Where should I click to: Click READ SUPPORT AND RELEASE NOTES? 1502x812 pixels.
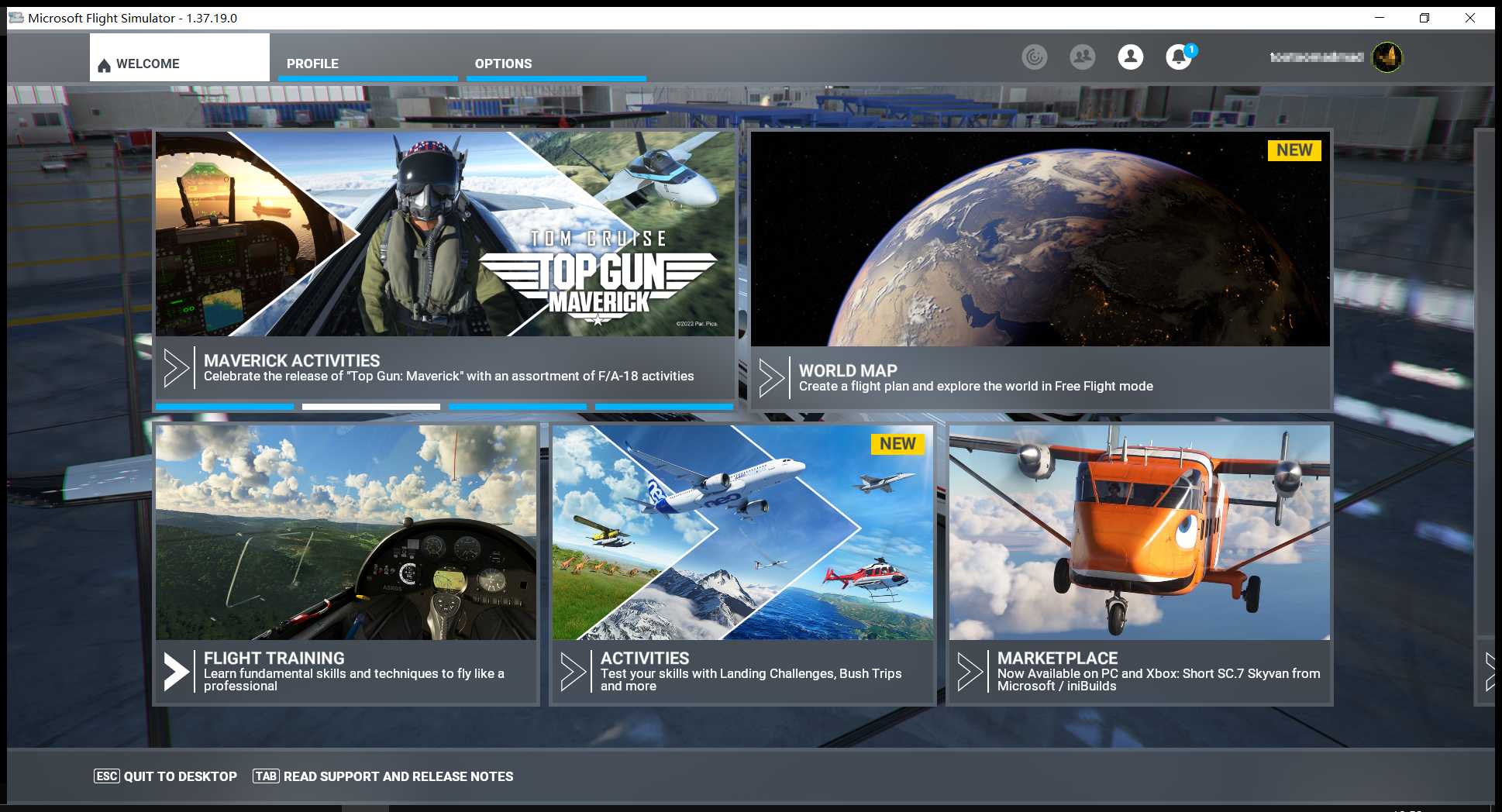click(x=398, y=776)
